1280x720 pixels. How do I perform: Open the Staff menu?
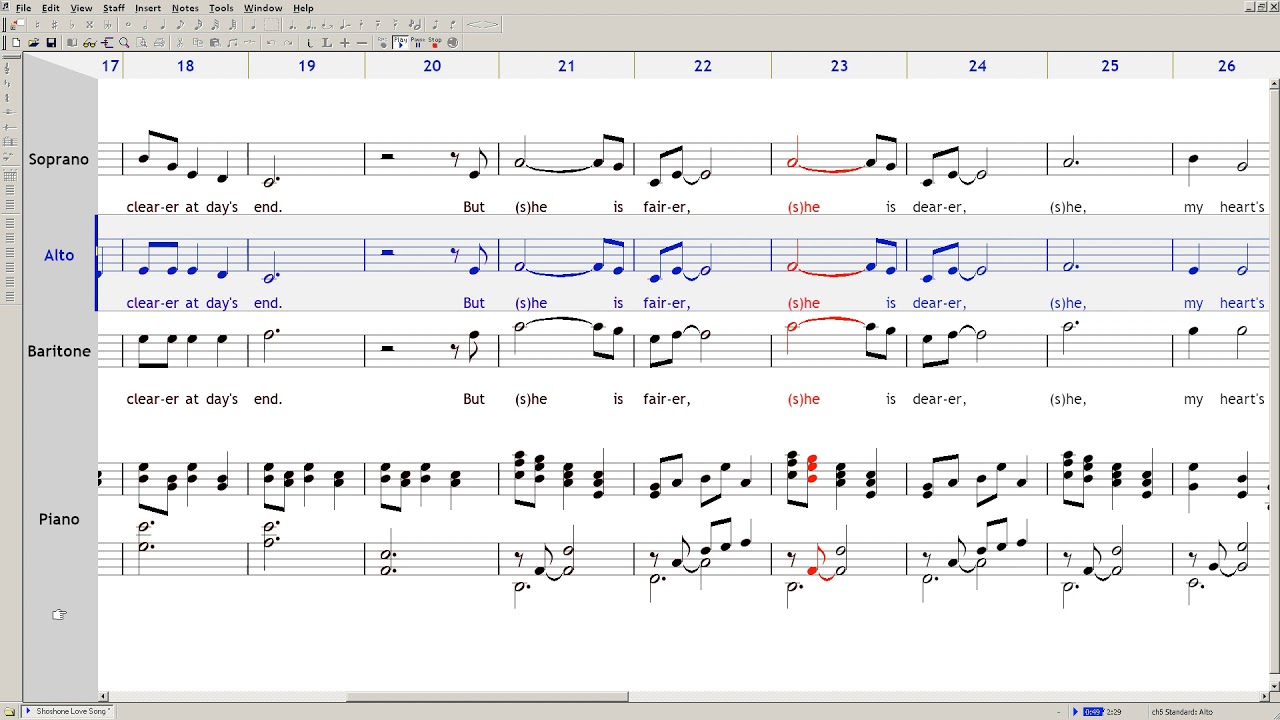(x=114, y=8)
